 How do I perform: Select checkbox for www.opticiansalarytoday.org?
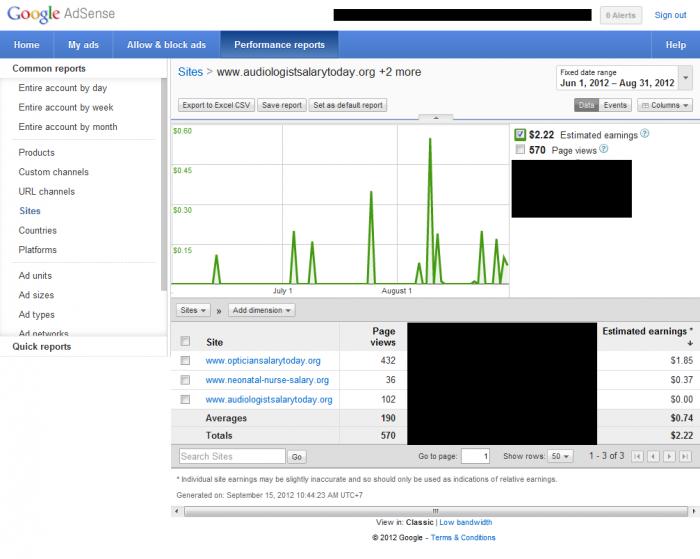[185, 360]
